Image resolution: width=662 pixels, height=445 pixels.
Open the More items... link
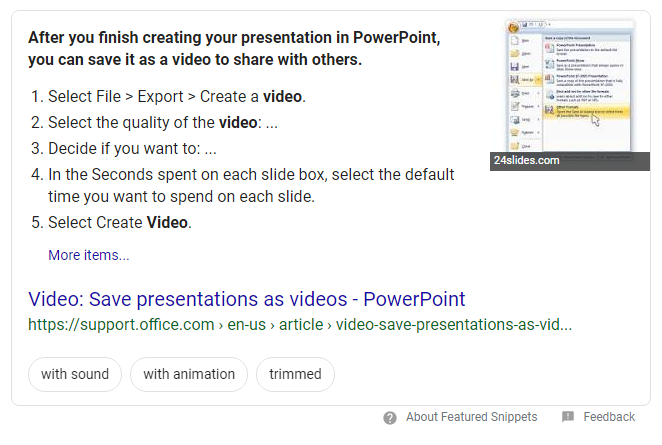(89, 255)
